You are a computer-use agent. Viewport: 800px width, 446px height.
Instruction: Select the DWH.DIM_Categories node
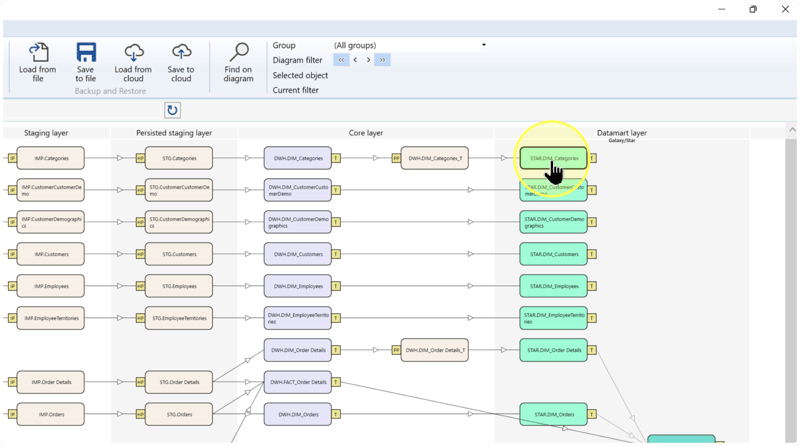[297, 158]
